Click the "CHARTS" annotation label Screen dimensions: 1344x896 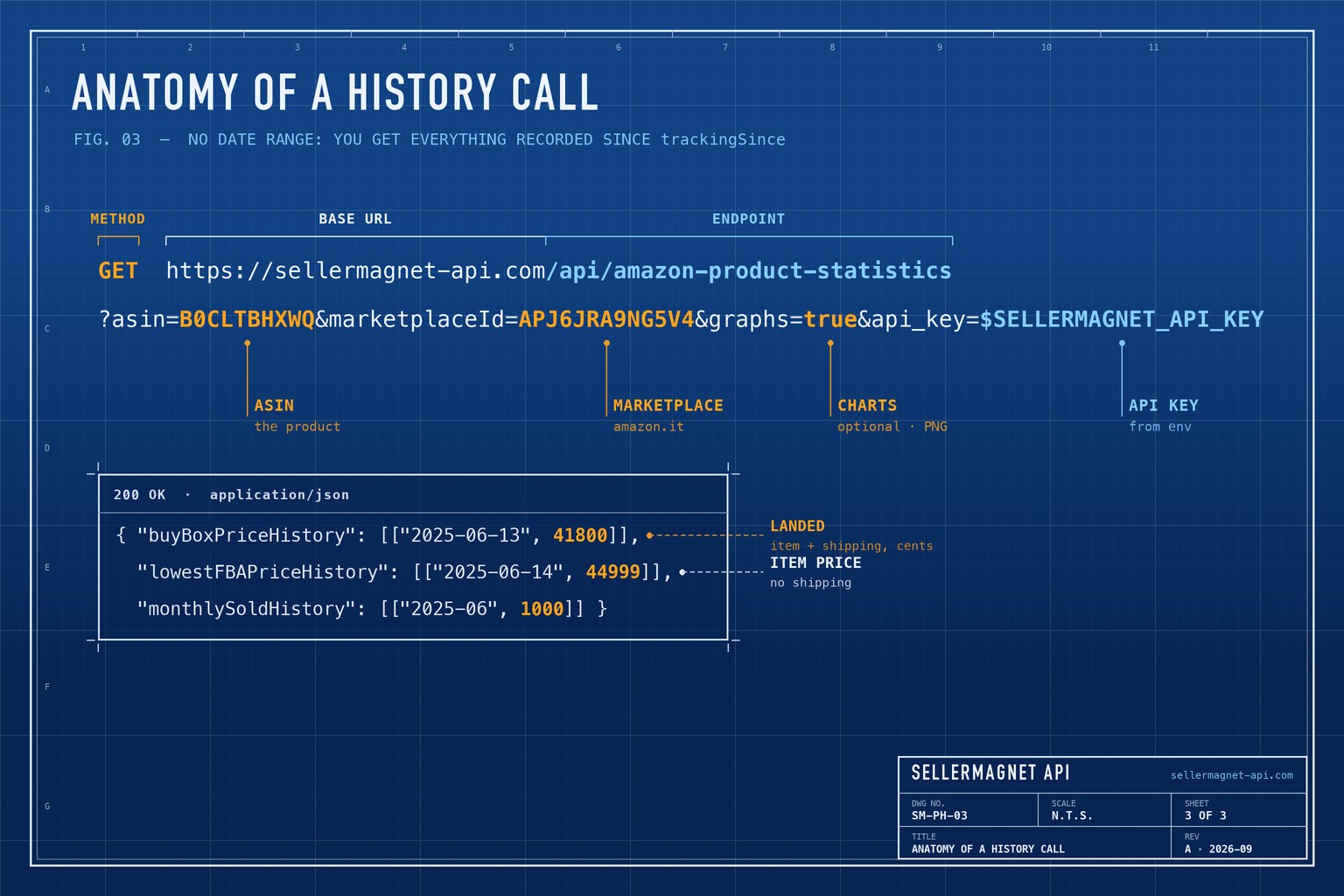(x=867, y=405)
